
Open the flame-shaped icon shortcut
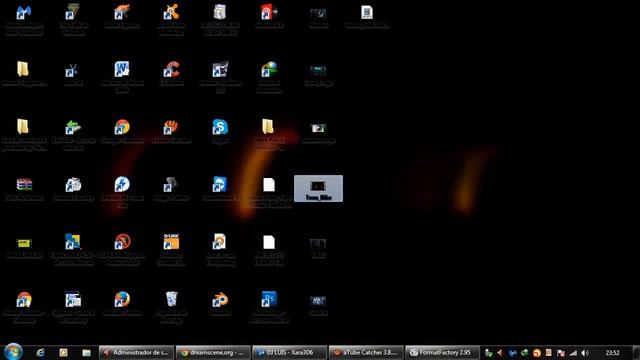tap(122, 13)
